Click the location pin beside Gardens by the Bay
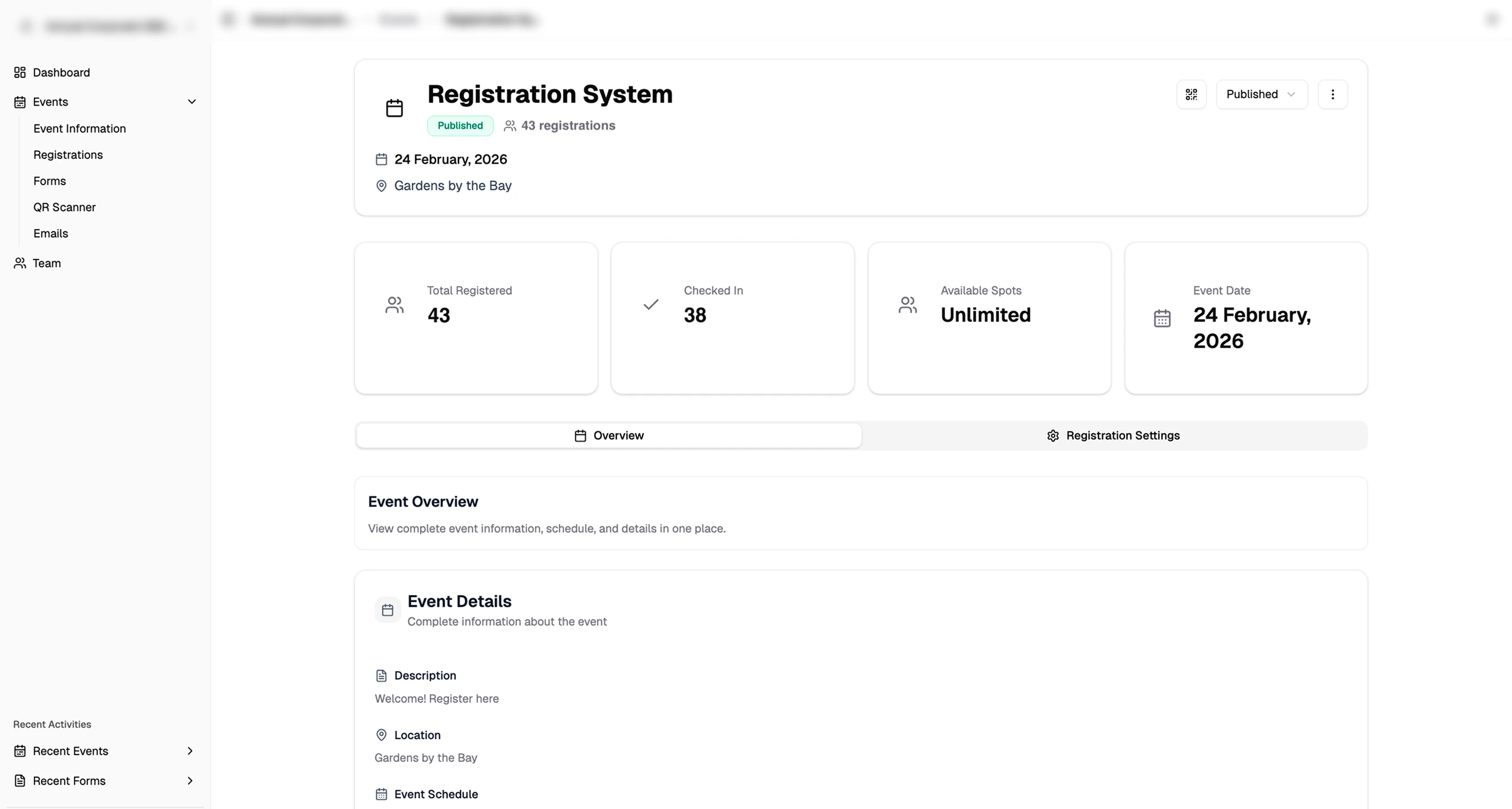Image resolution: width=1512 pixels, height=809 pixels. pyautogui.click(x=381, y=186)
